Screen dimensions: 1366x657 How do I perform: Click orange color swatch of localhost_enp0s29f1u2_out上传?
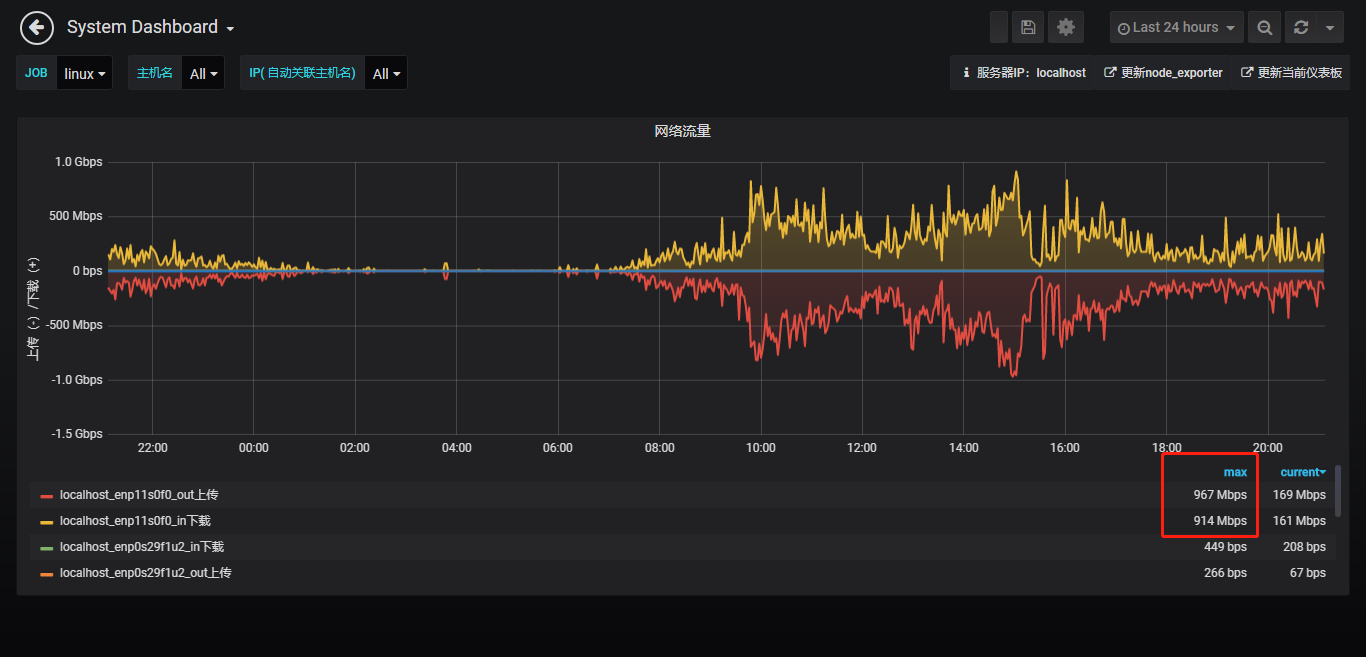(x=47, y=574)
